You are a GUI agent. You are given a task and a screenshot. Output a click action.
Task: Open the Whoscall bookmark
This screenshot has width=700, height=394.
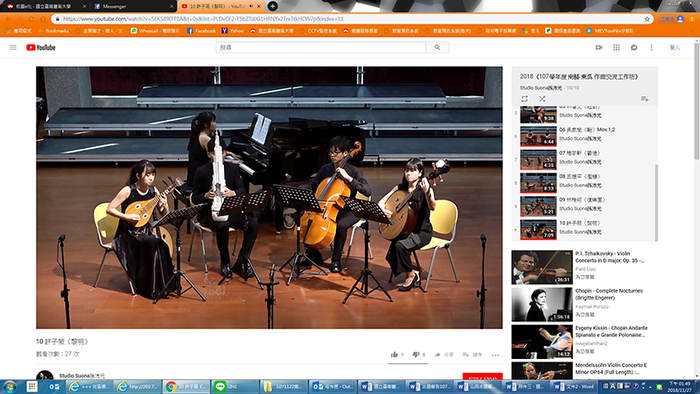pos(155,31)
